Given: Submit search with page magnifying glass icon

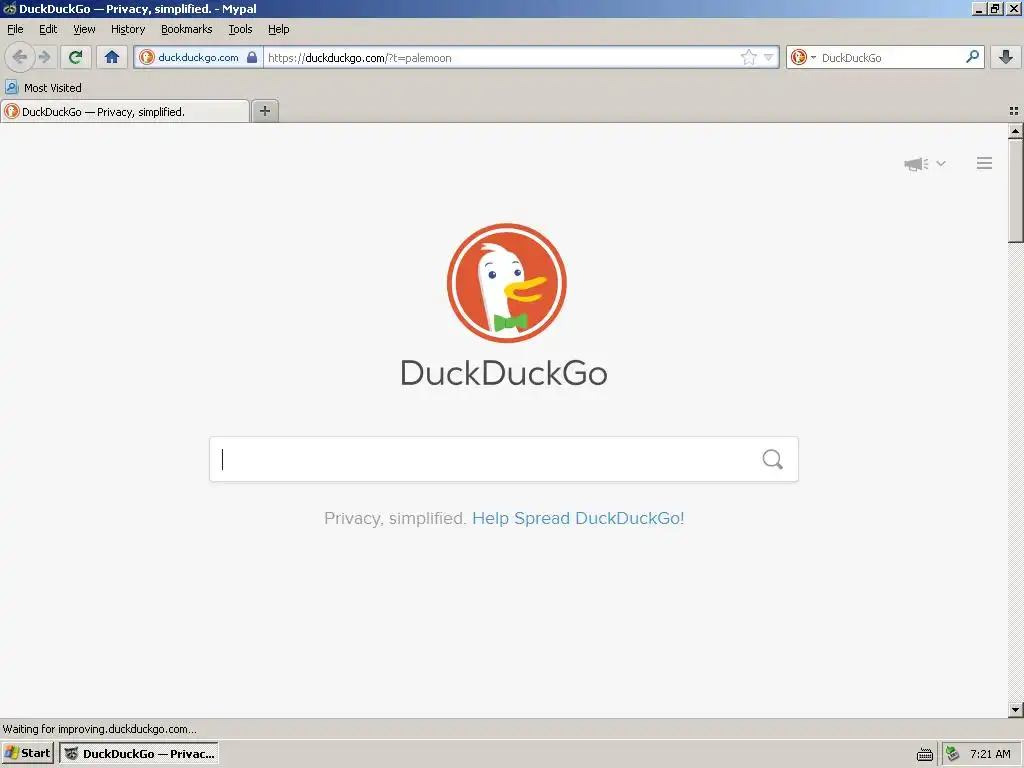Looking at the screenshot, I should (773, 459).
